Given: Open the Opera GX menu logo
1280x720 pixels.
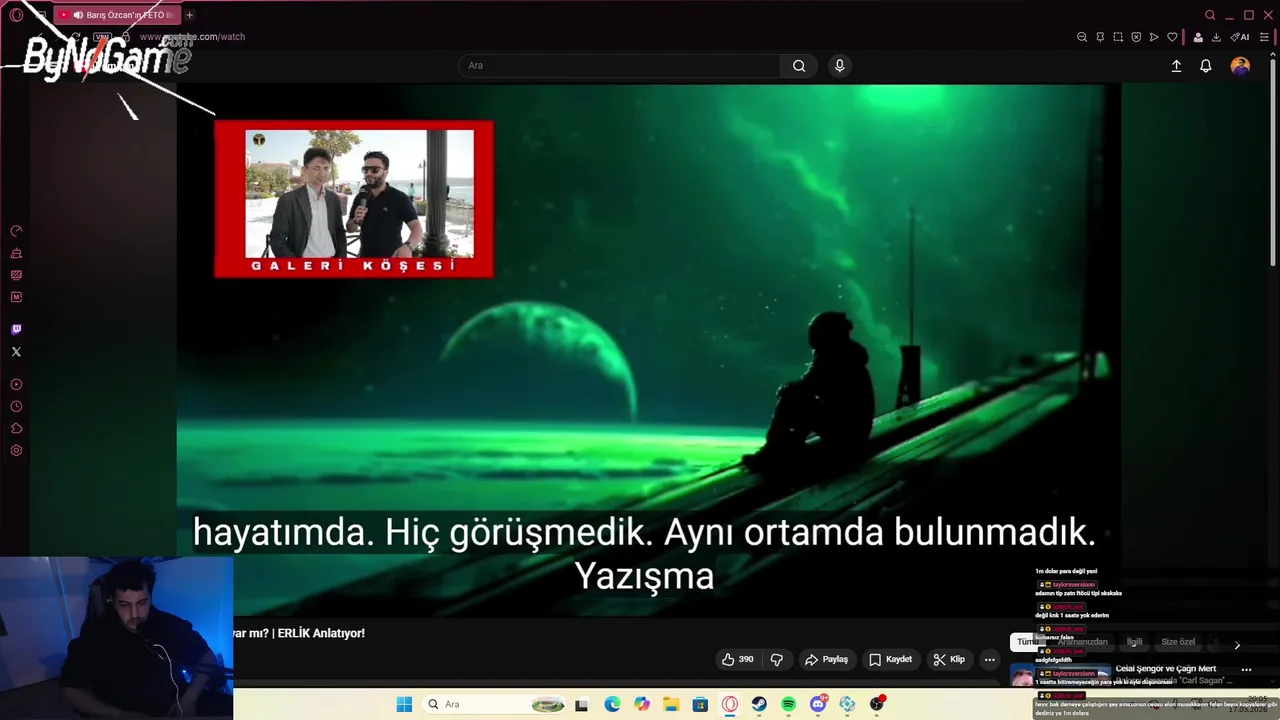Looking at the screenshot, I should coord(16,15).
